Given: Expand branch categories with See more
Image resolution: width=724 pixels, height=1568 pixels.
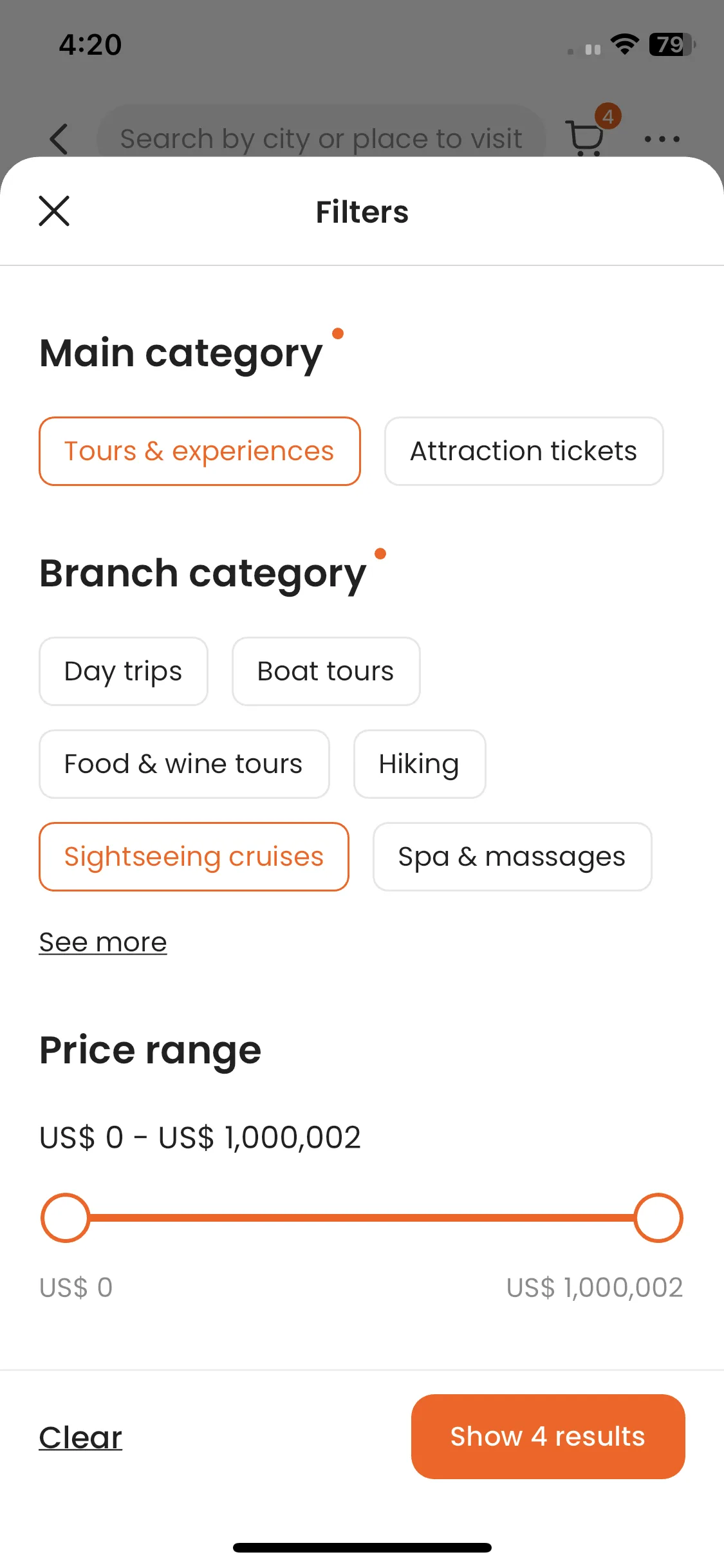Looking at the screenshot, I should coord(103,942).
